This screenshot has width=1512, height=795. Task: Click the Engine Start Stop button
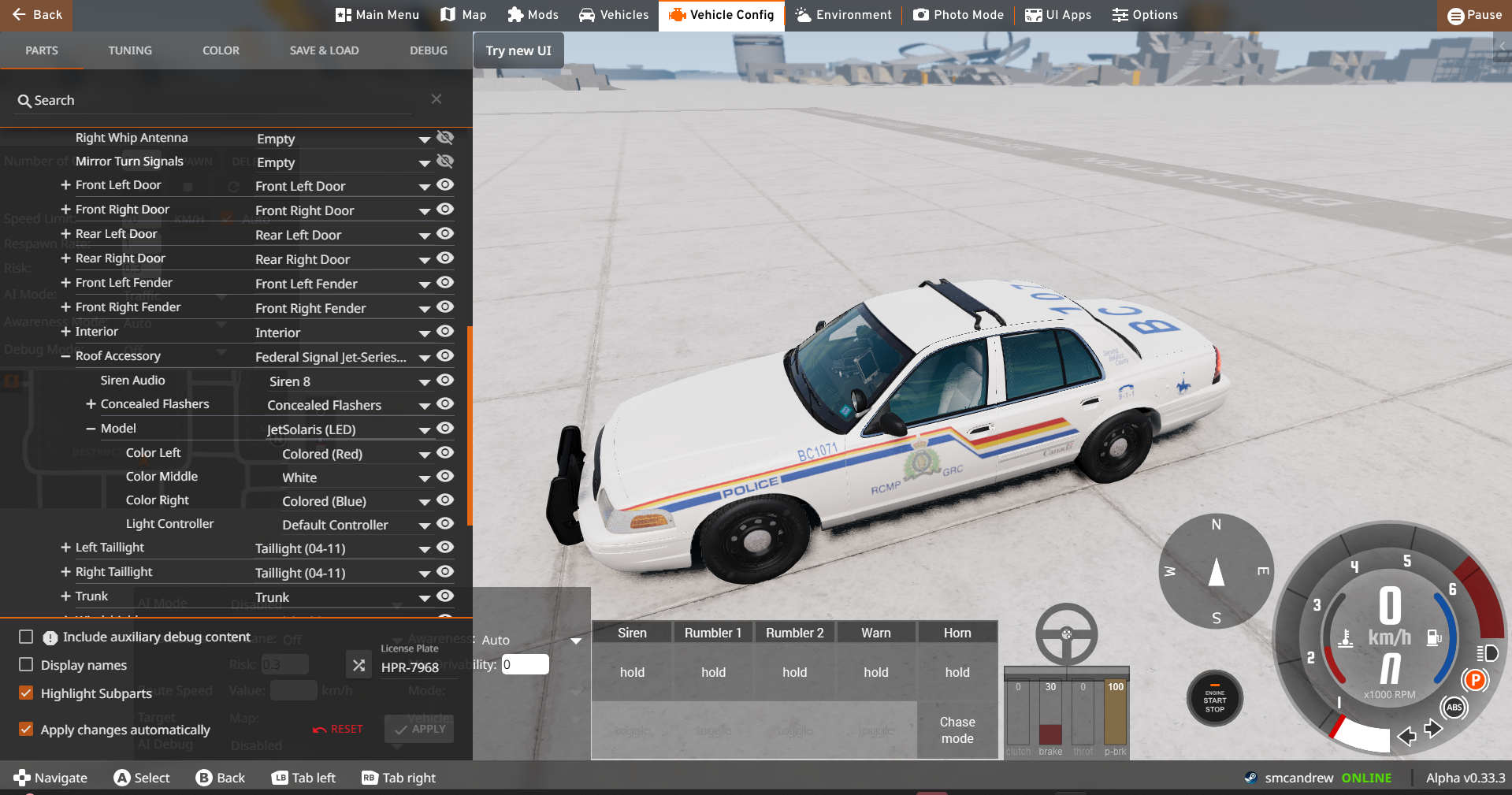pyautogui.click(x=1215, y=699)
